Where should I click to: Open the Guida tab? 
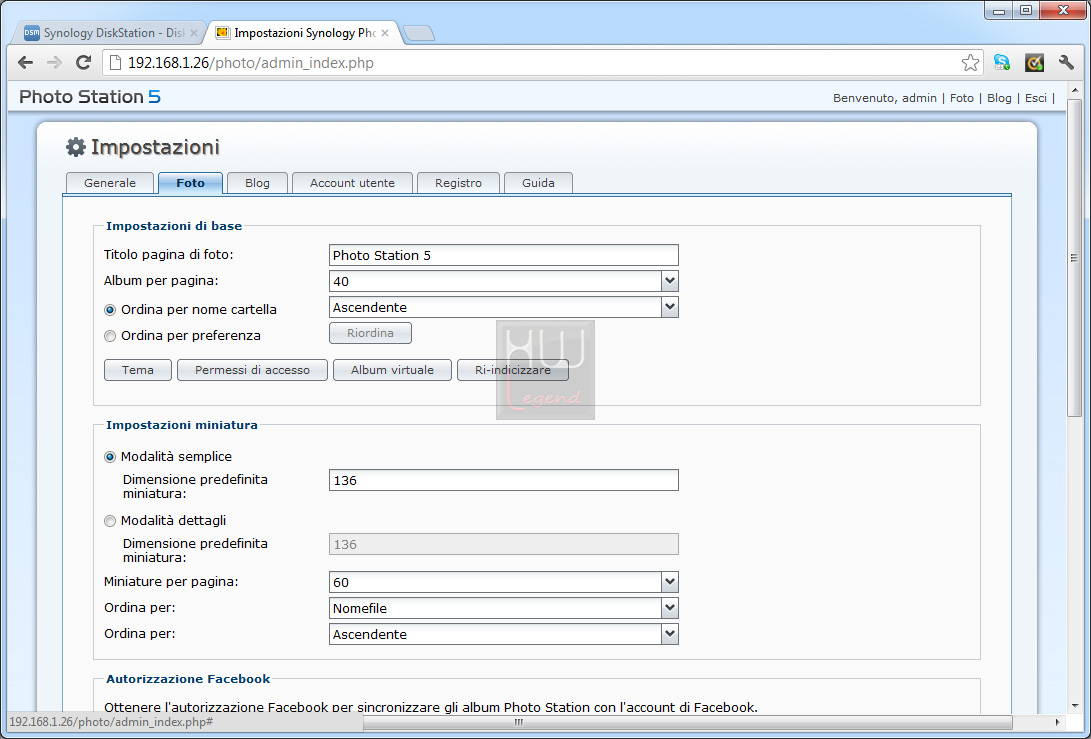[x=539, y=183]
